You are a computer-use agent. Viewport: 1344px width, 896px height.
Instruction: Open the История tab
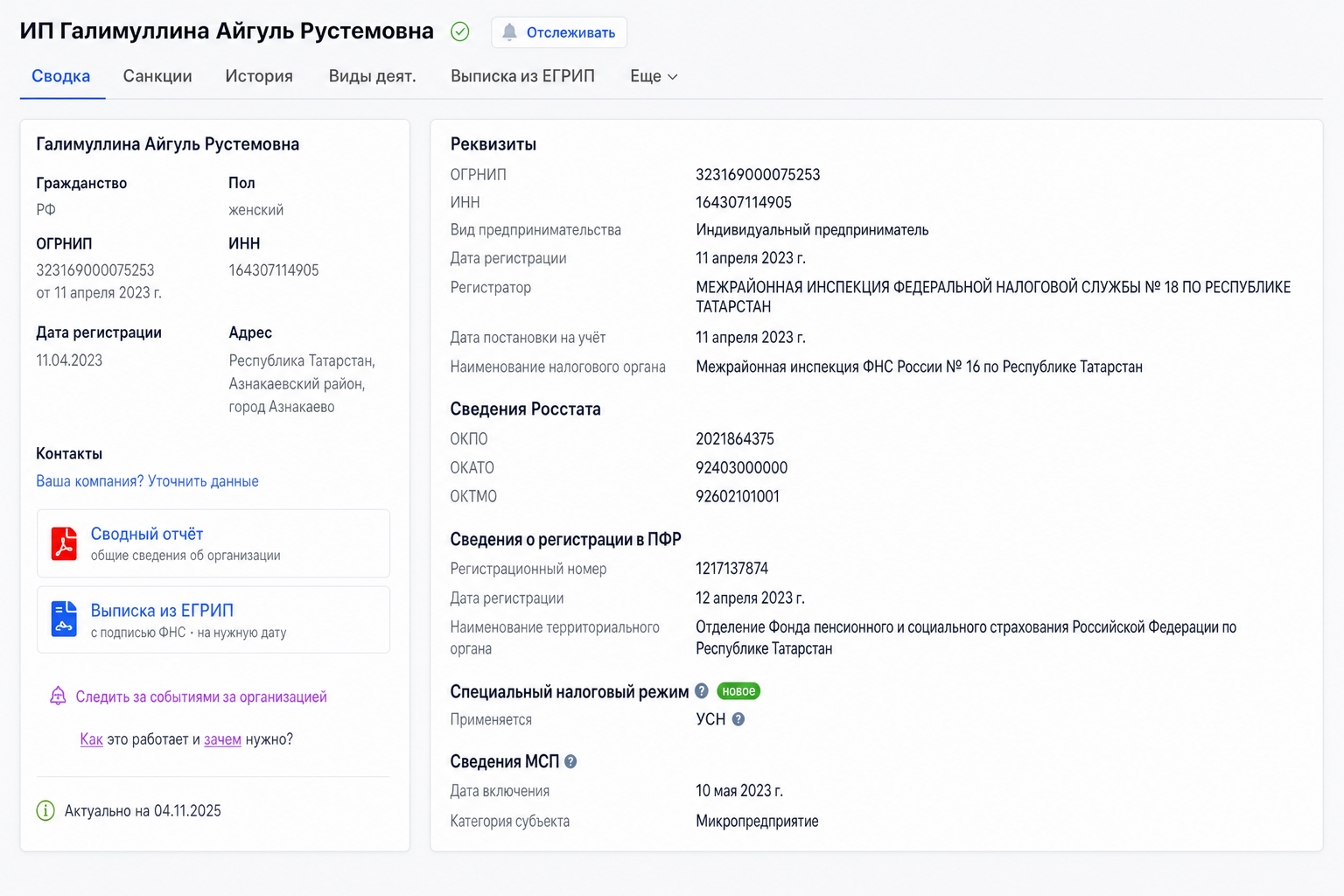coord(259,76)
